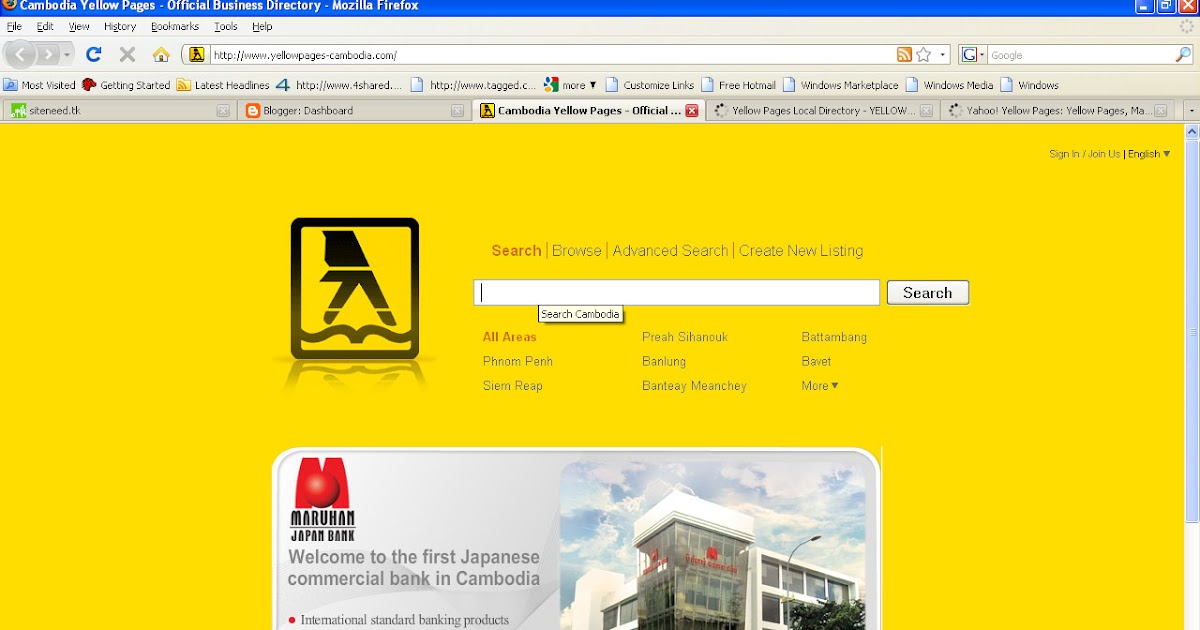Expand the Google 'more' bookmark folder

pyautogui.click(x=570, y=85)
